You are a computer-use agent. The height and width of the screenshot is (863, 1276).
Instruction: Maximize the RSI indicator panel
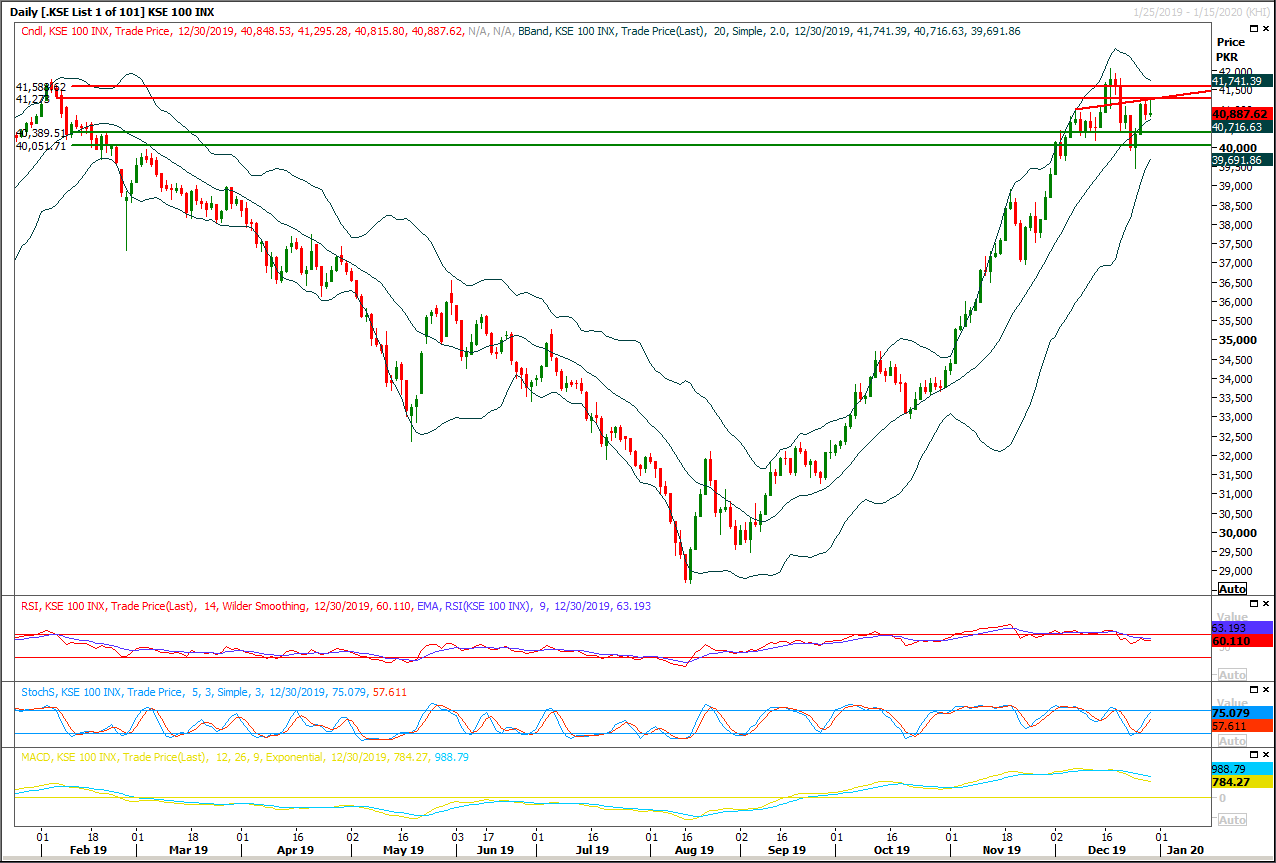[1253, 602]
